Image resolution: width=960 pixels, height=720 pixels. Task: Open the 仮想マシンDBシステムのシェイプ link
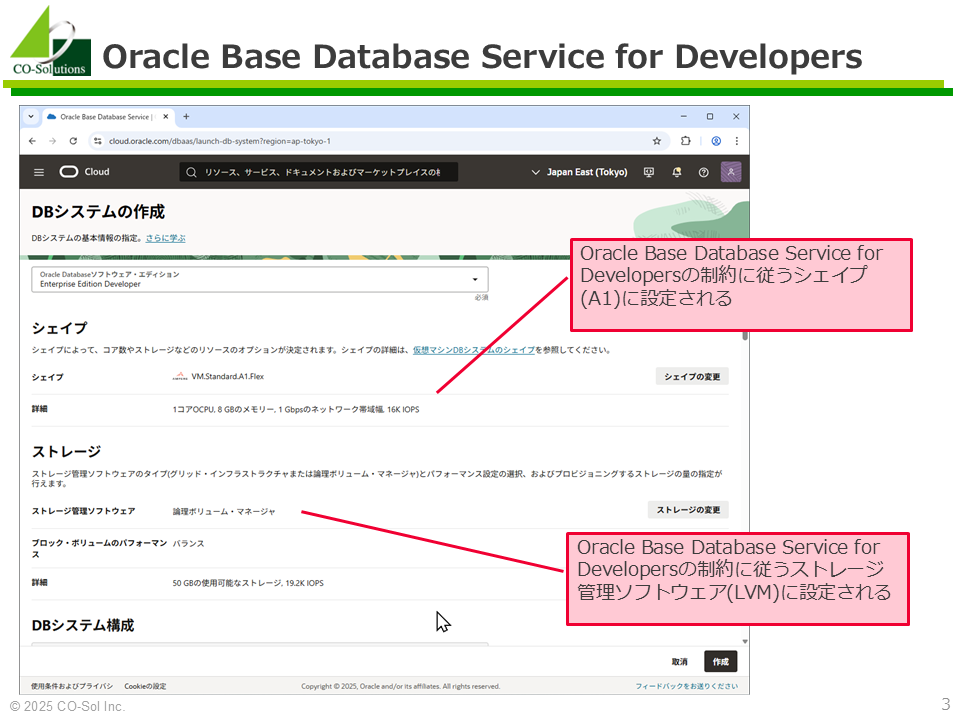473,350
